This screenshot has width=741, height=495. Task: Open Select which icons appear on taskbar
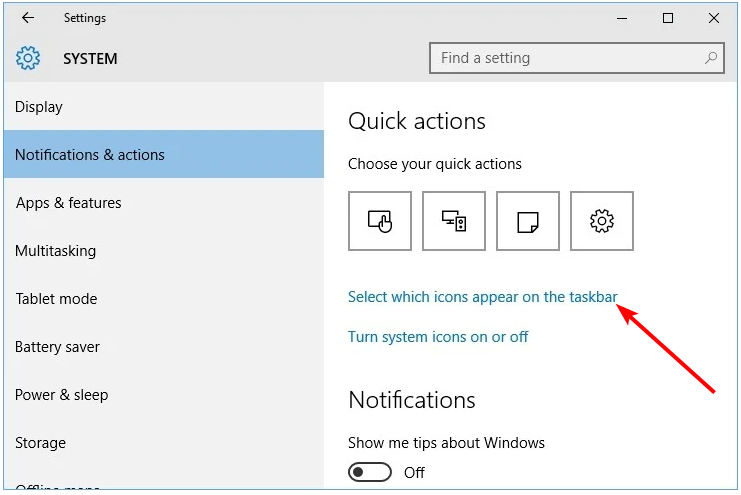(x=482, y=297)
